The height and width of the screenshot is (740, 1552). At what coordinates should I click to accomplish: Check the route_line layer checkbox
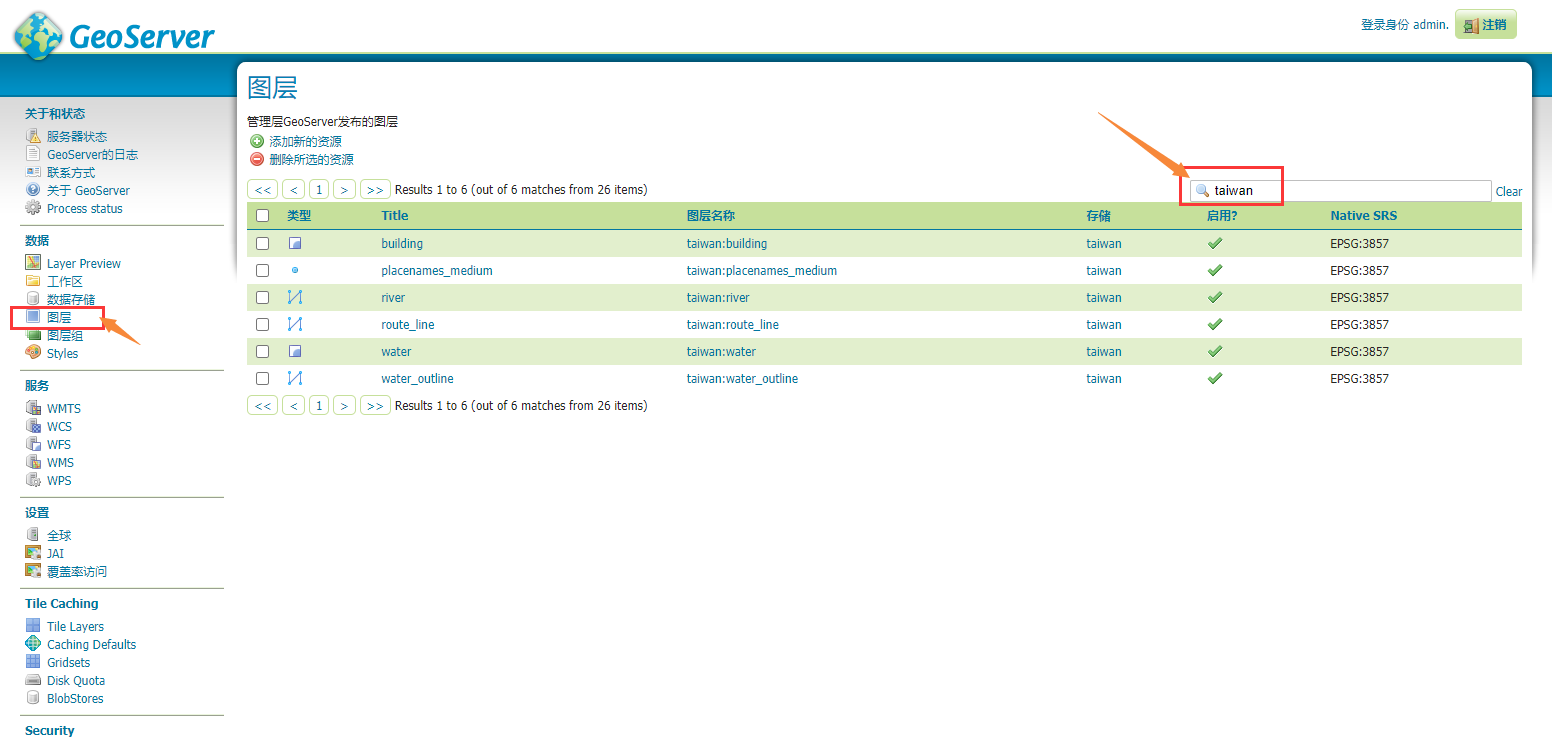coord(262,324)
